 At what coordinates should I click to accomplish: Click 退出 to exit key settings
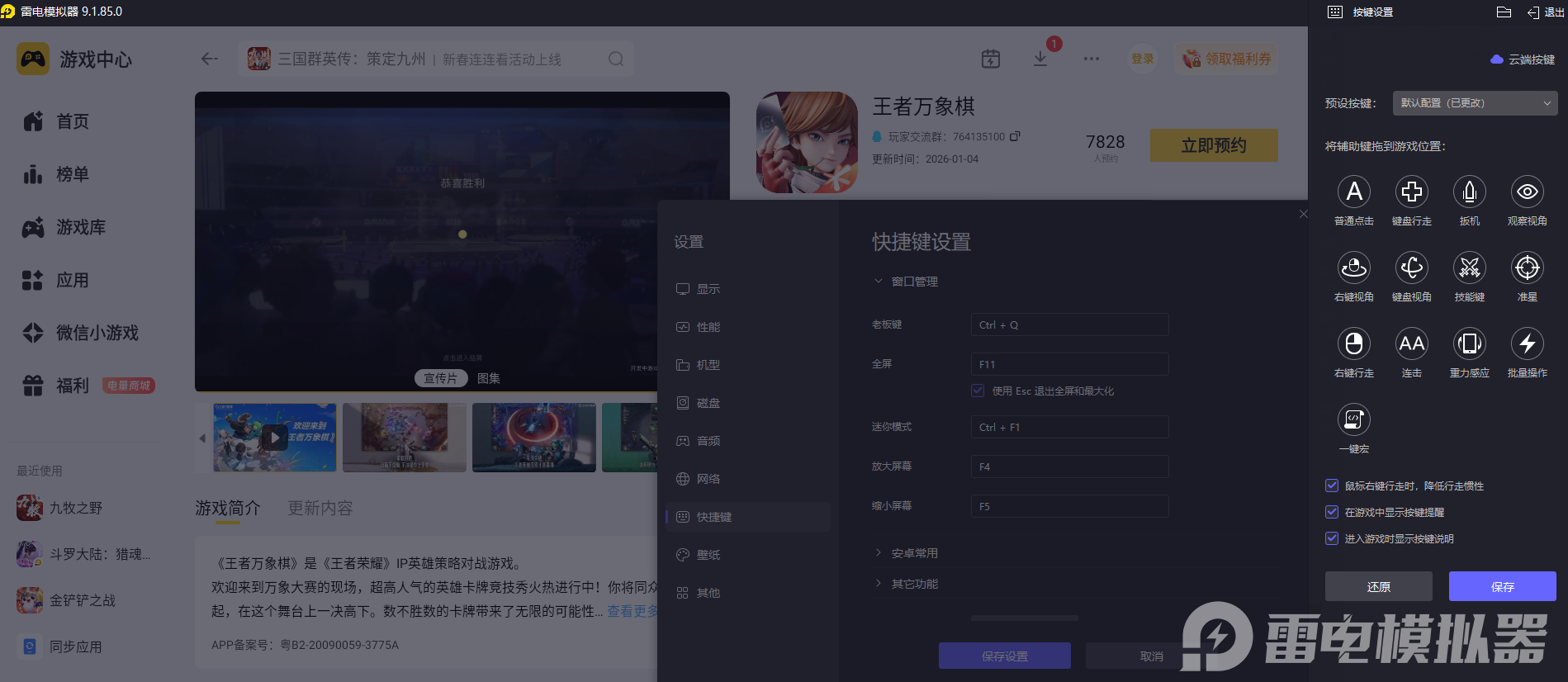click(x=1546, y=12)
